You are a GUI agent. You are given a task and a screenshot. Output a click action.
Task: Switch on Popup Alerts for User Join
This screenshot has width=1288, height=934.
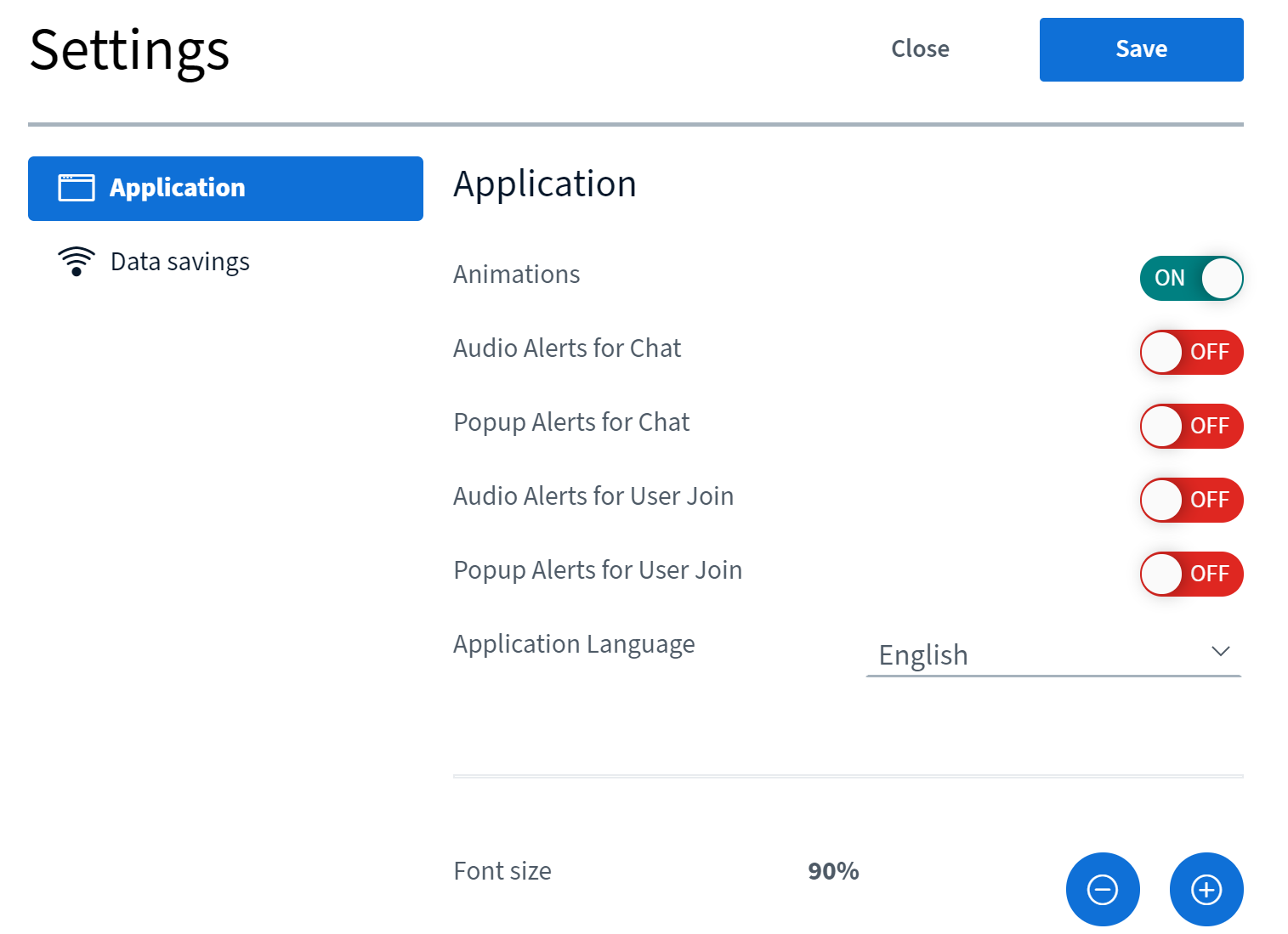coord(1191,574)
